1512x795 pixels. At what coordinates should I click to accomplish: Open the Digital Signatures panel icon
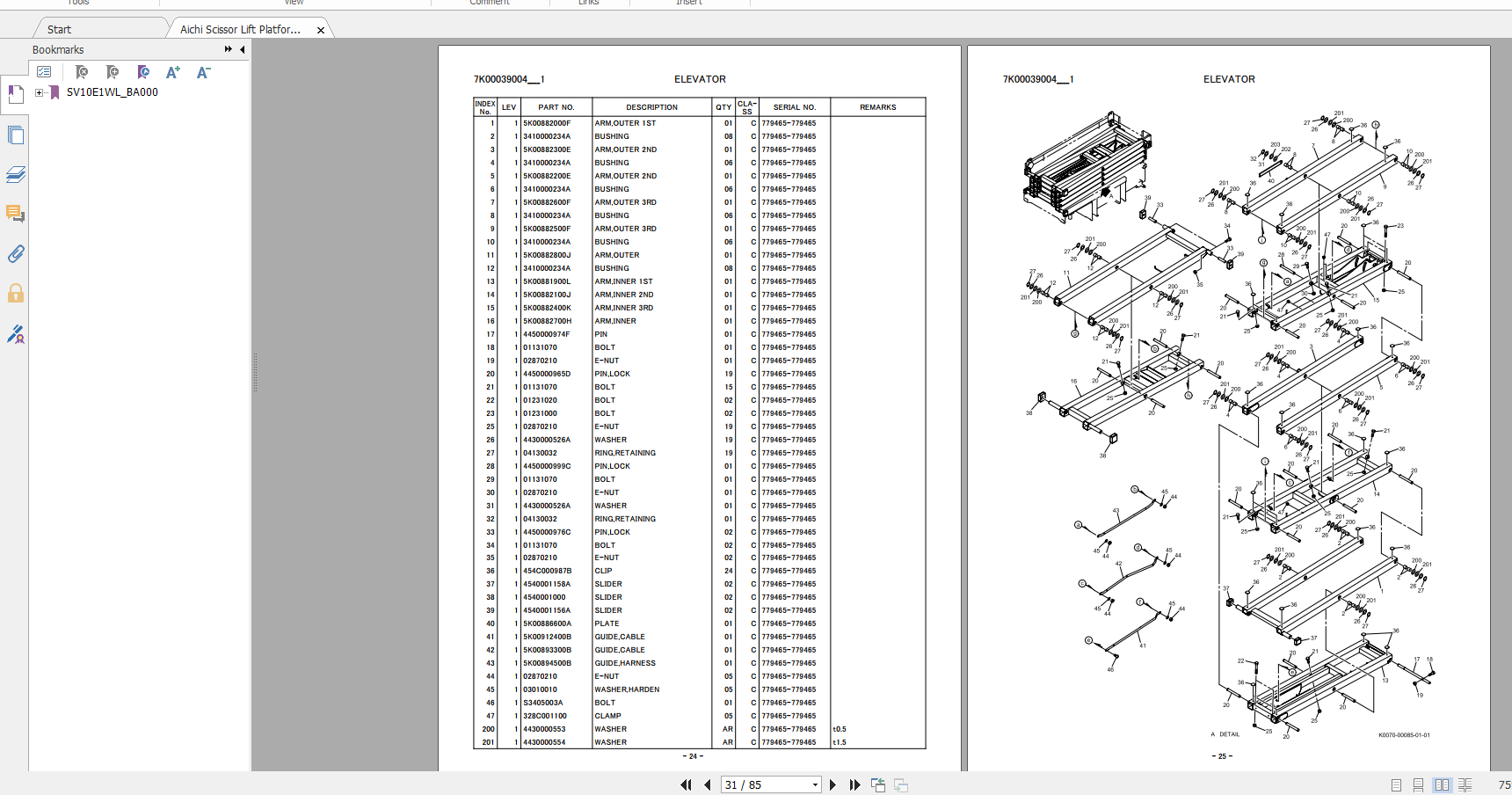coord(17,334)
